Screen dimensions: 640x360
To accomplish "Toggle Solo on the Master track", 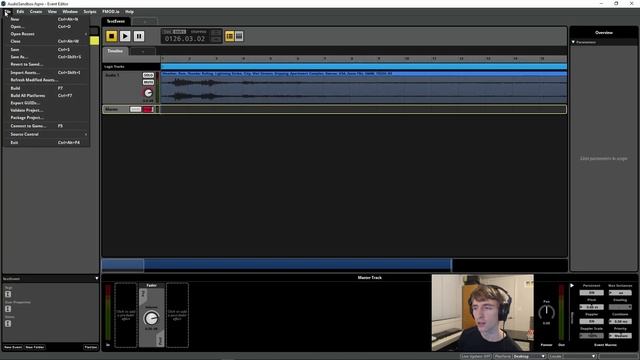I will (135, 109).
